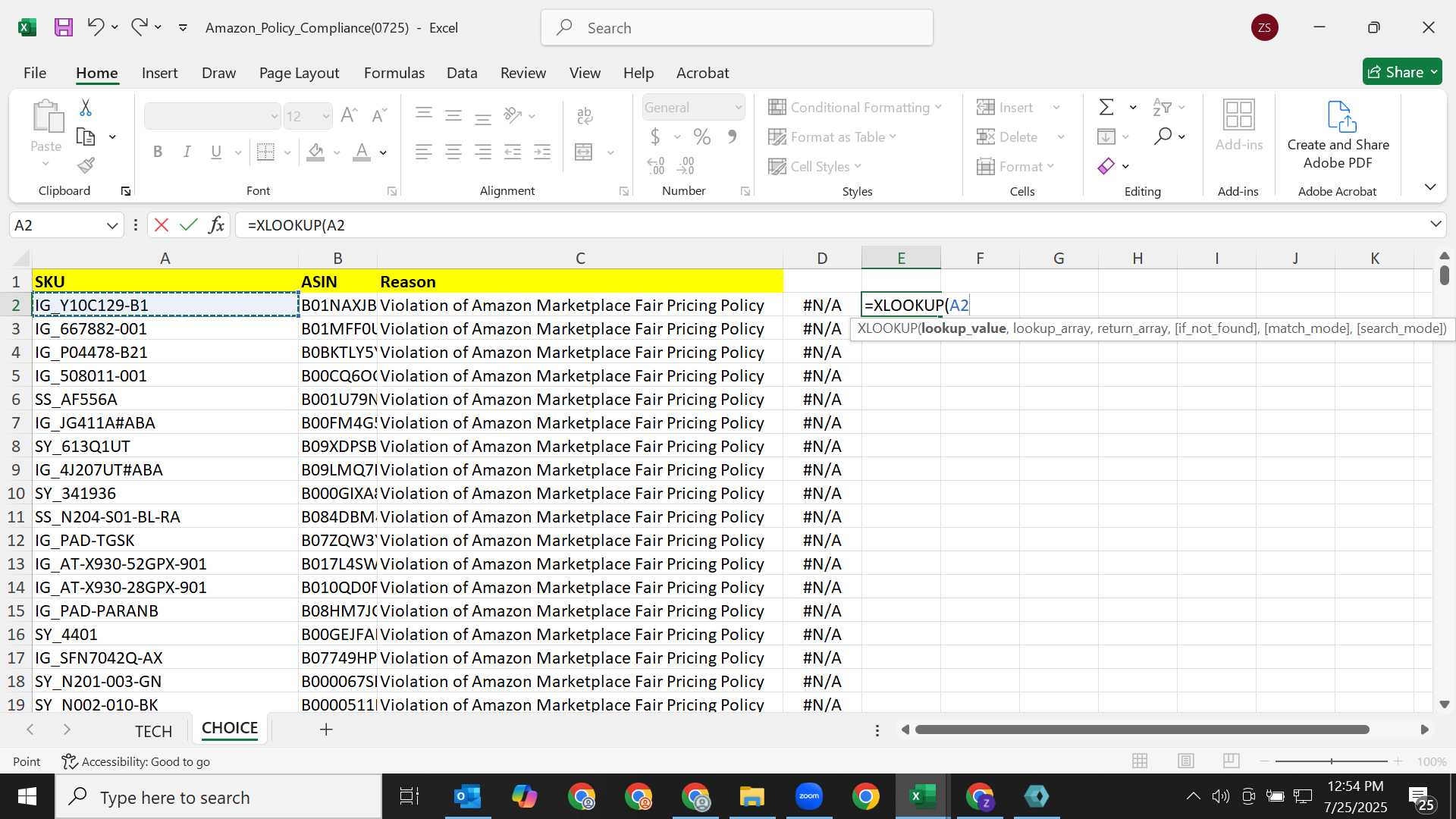Open Insert Function fx dialog
1456x819 pixels.
[x=217, y=225]
